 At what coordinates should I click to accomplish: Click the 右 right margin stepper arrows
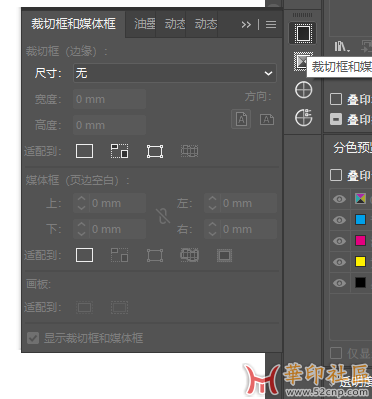(x=212, y=229)
